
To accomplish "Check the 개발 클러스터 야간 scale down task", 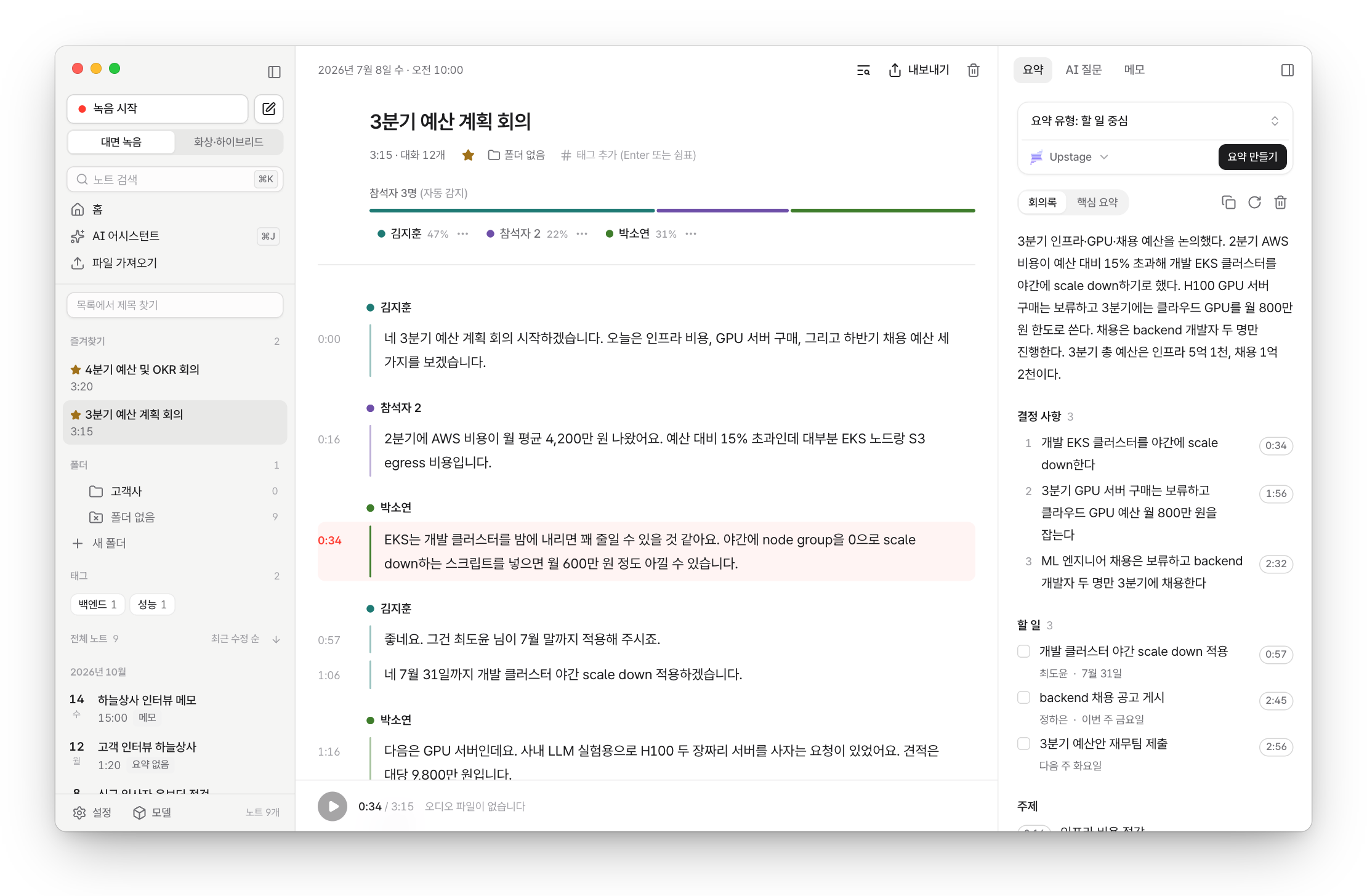I will 1023,652.
